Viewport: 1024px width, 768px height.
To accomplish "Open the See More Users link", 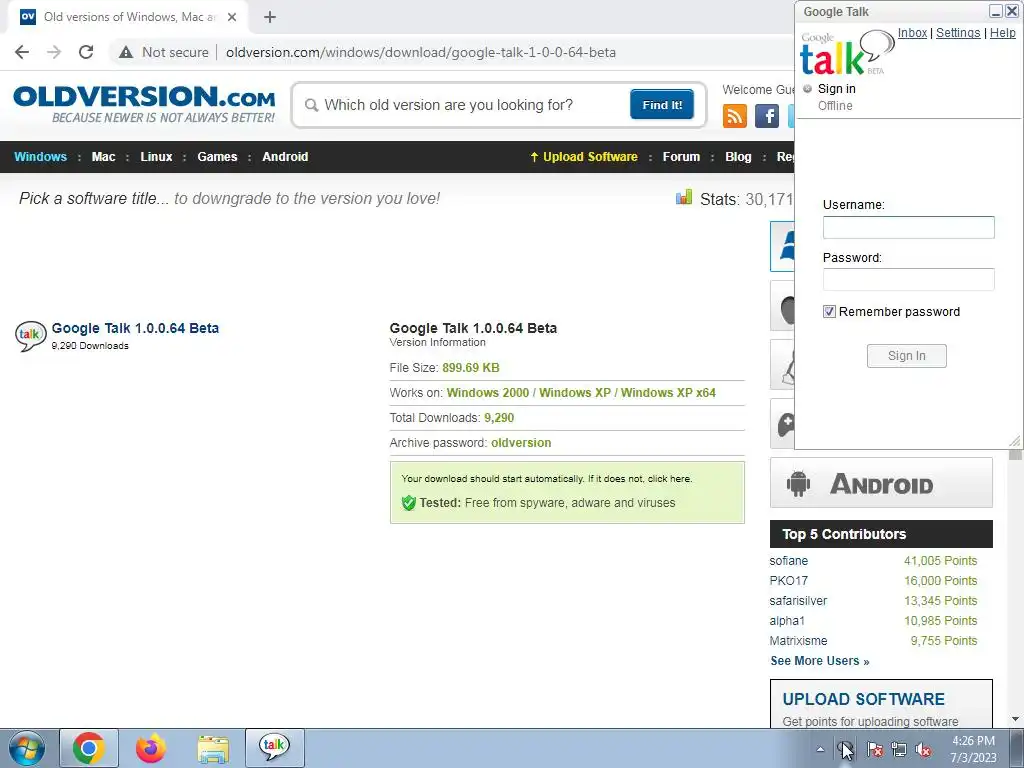I will (820, 661).
